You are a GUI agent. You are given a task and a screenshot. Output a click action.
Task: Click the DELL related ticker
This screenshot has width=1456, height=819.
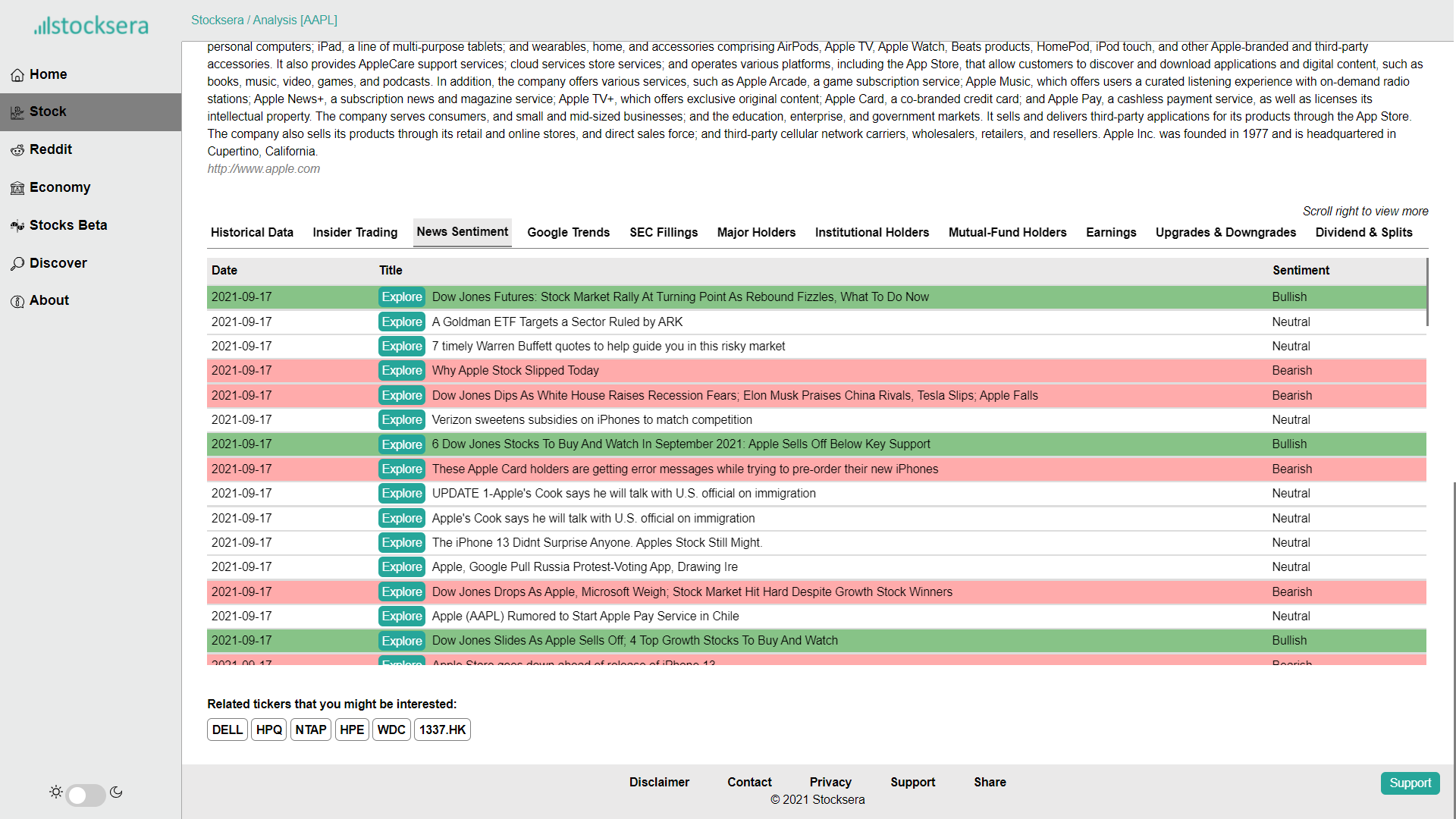pyautogui.click(x=227, y=730)
